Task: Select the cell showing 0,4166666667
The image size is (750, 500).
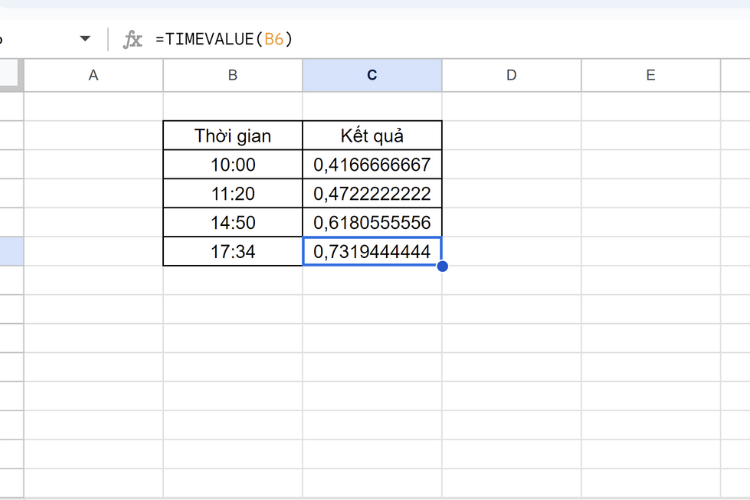Action: coord(372,165)
